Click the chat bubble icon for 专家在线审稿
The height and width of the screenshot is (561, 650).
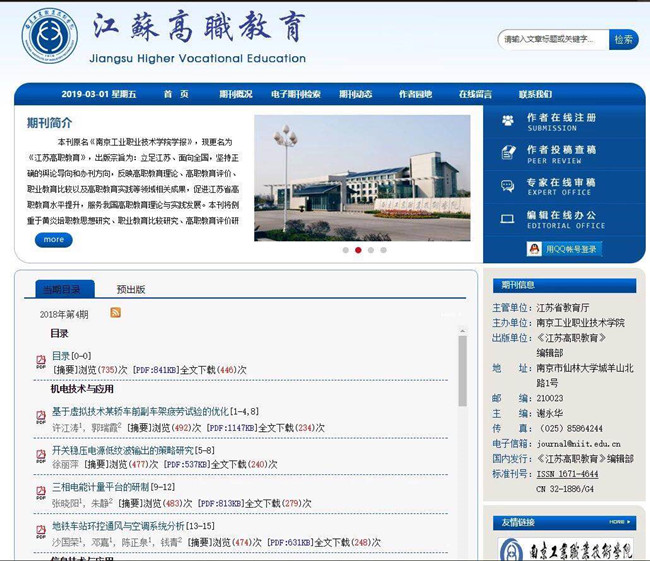[507, 185]
